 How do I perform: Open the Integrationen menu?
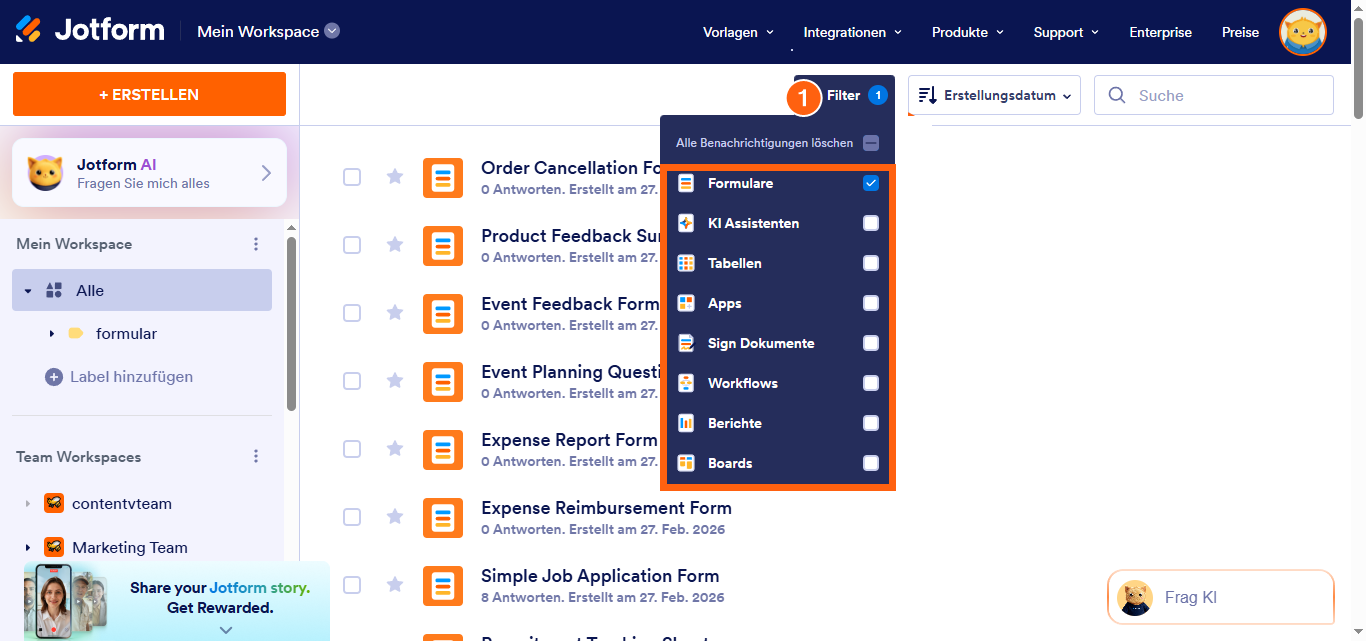pyautogui.click(x=846, y=32)
